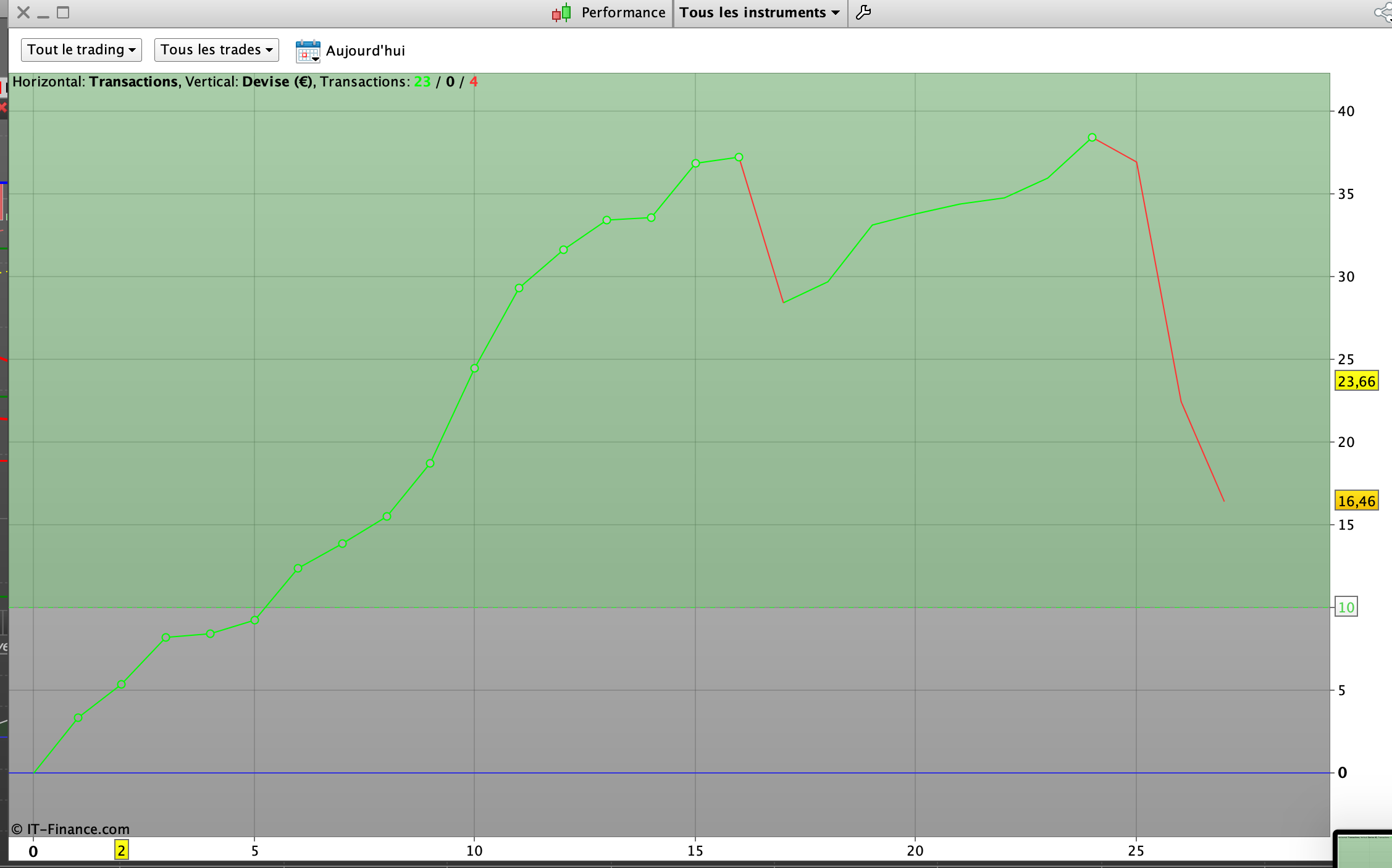The height and width of the screenshot is (868, 1392).
Task: Maximize the Performance window
Action: (x=63, y=12)
